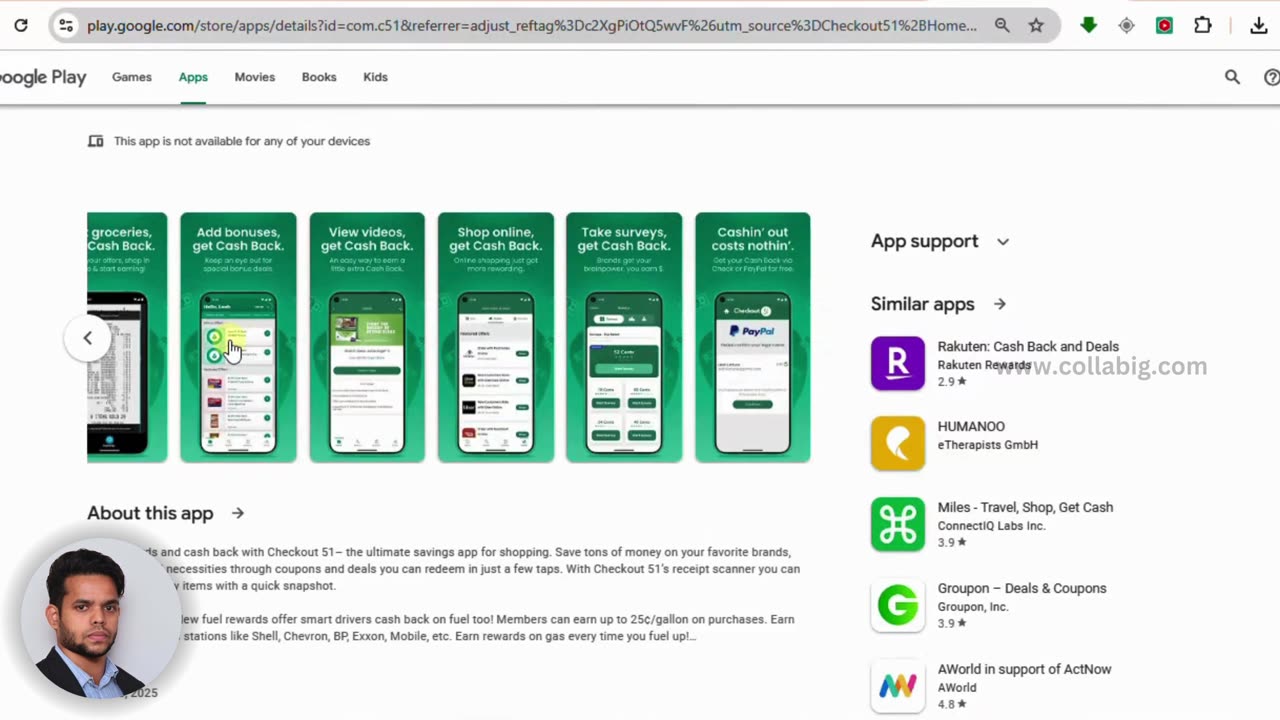Image resolution: width=1280 pixels, height=720 pixels.
Task: Open 'AWorld in support of ActNow' title
Action: pyautogui.click(x=1024, y=669)
